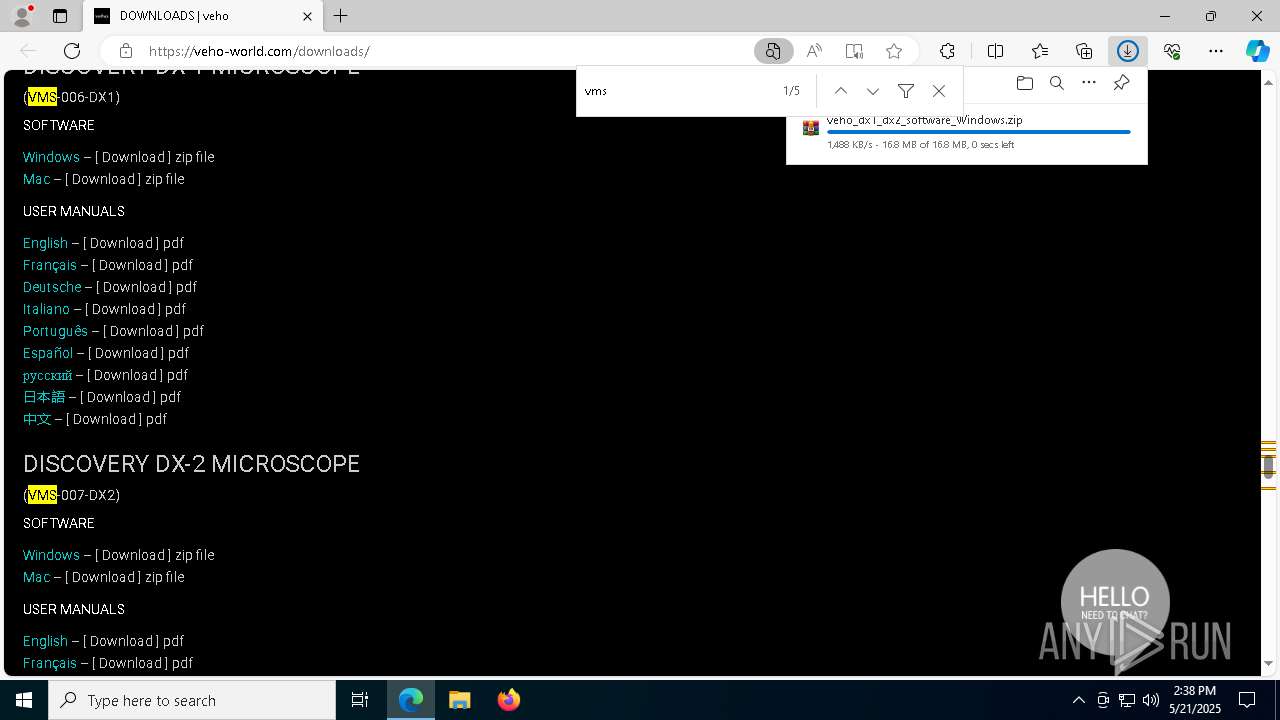View site information lock icon
The image size is (1280, 720).
coord(125,51)
